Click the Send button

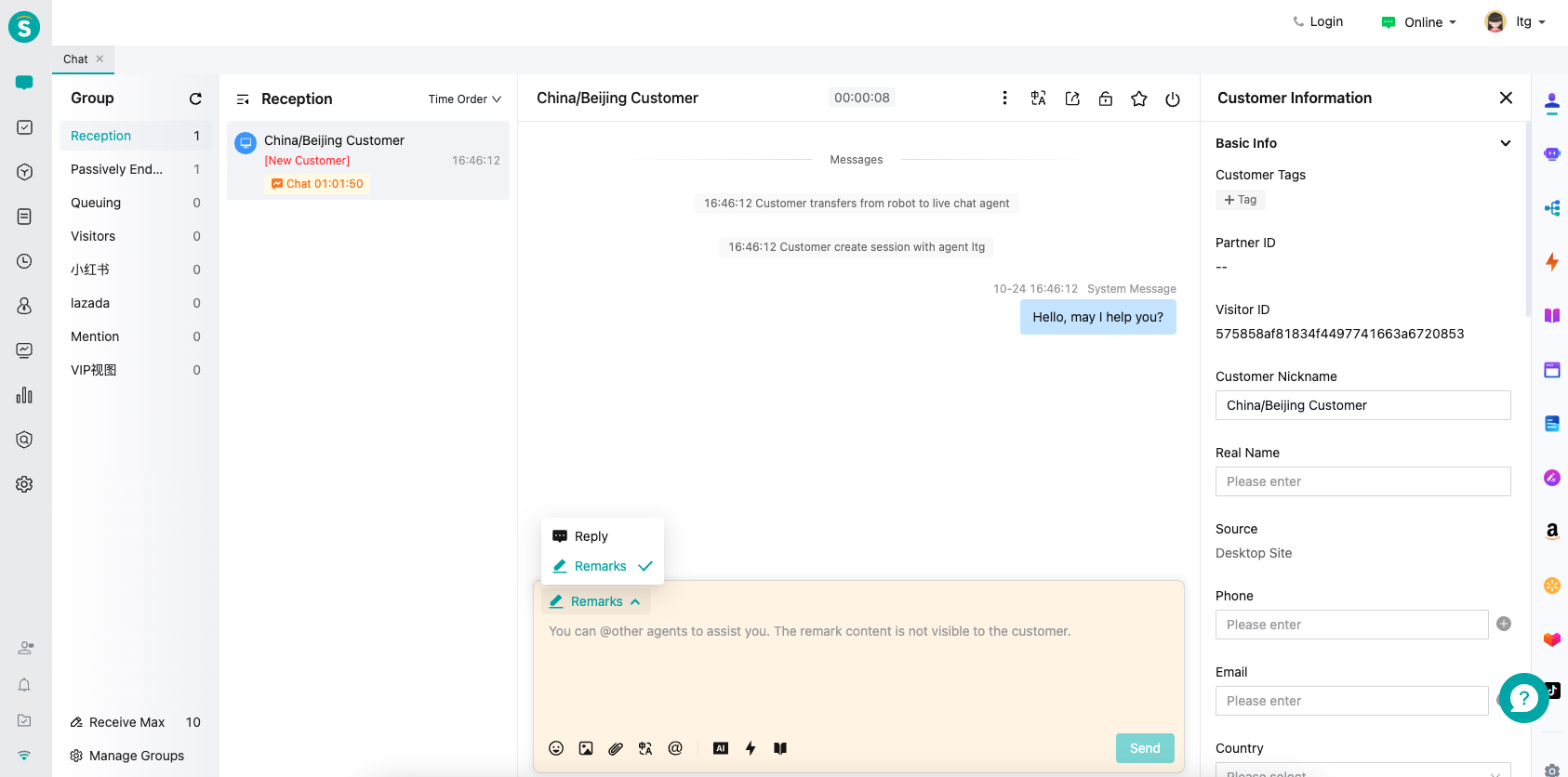click(1144, 748)
